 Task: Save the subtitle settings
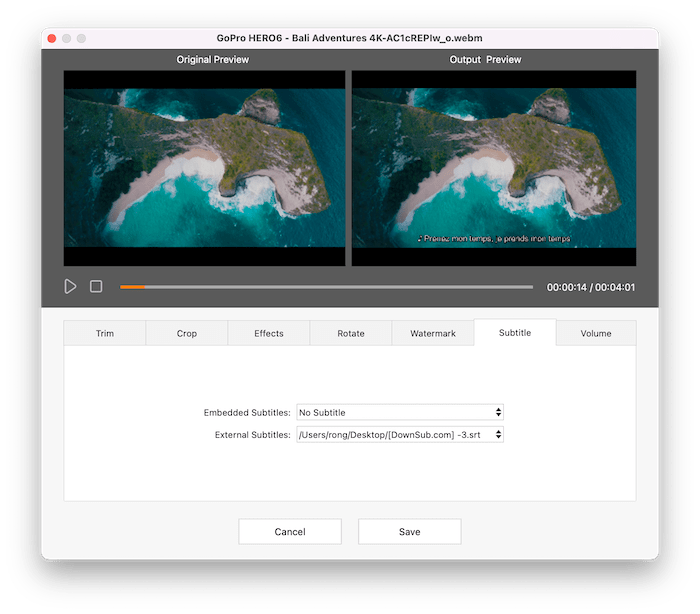pos(409,531)
